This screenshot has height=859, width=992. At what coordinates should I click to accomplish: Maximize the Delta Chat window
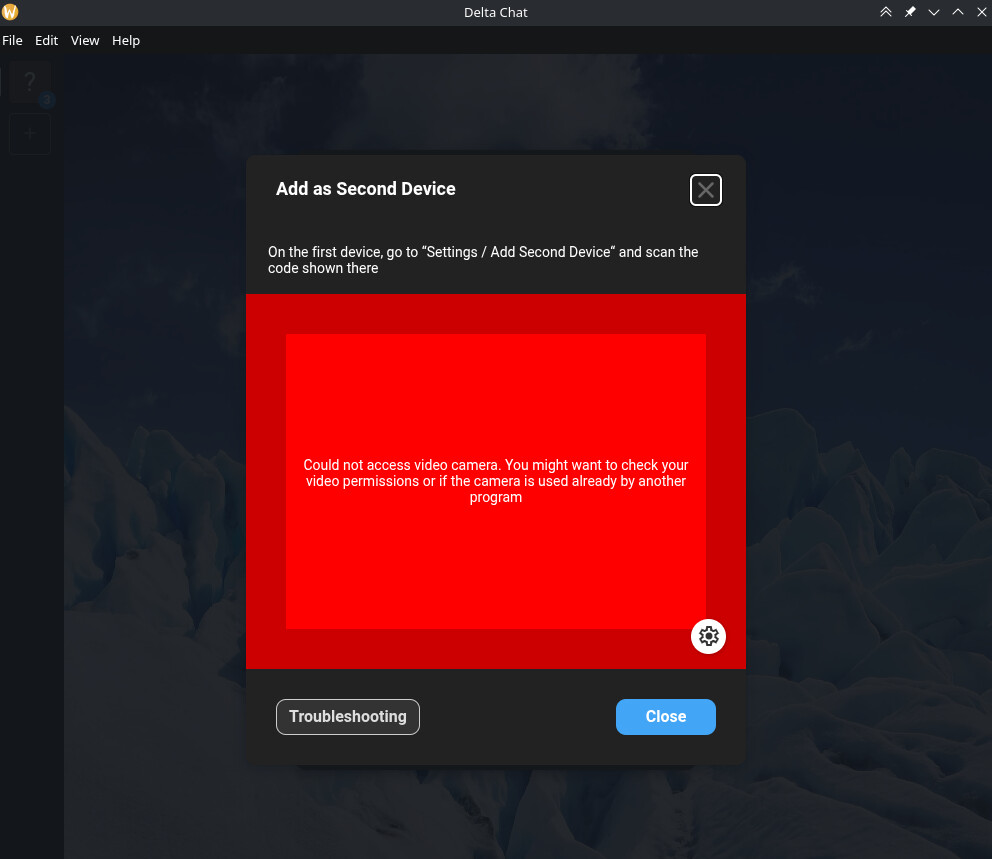(957, 13)
